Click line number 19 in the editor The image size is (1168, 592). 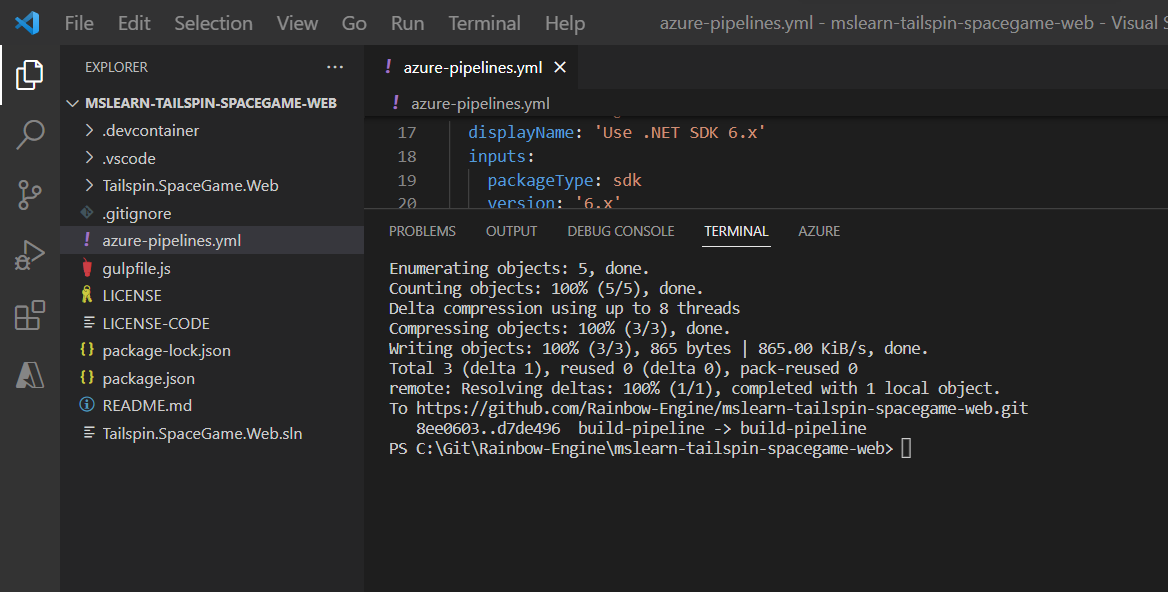pos(407,180)
